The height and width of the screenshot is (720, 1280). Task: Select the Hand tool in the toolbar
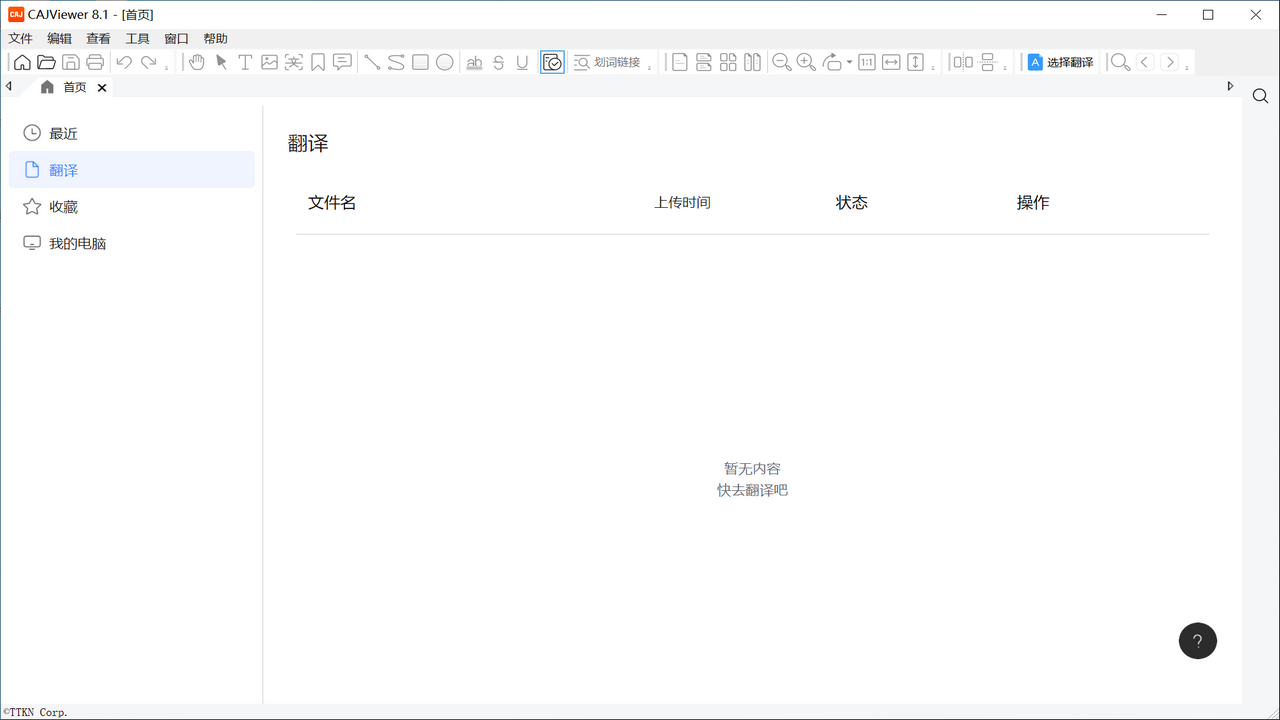pyautogui.click(x=196, y=62)
